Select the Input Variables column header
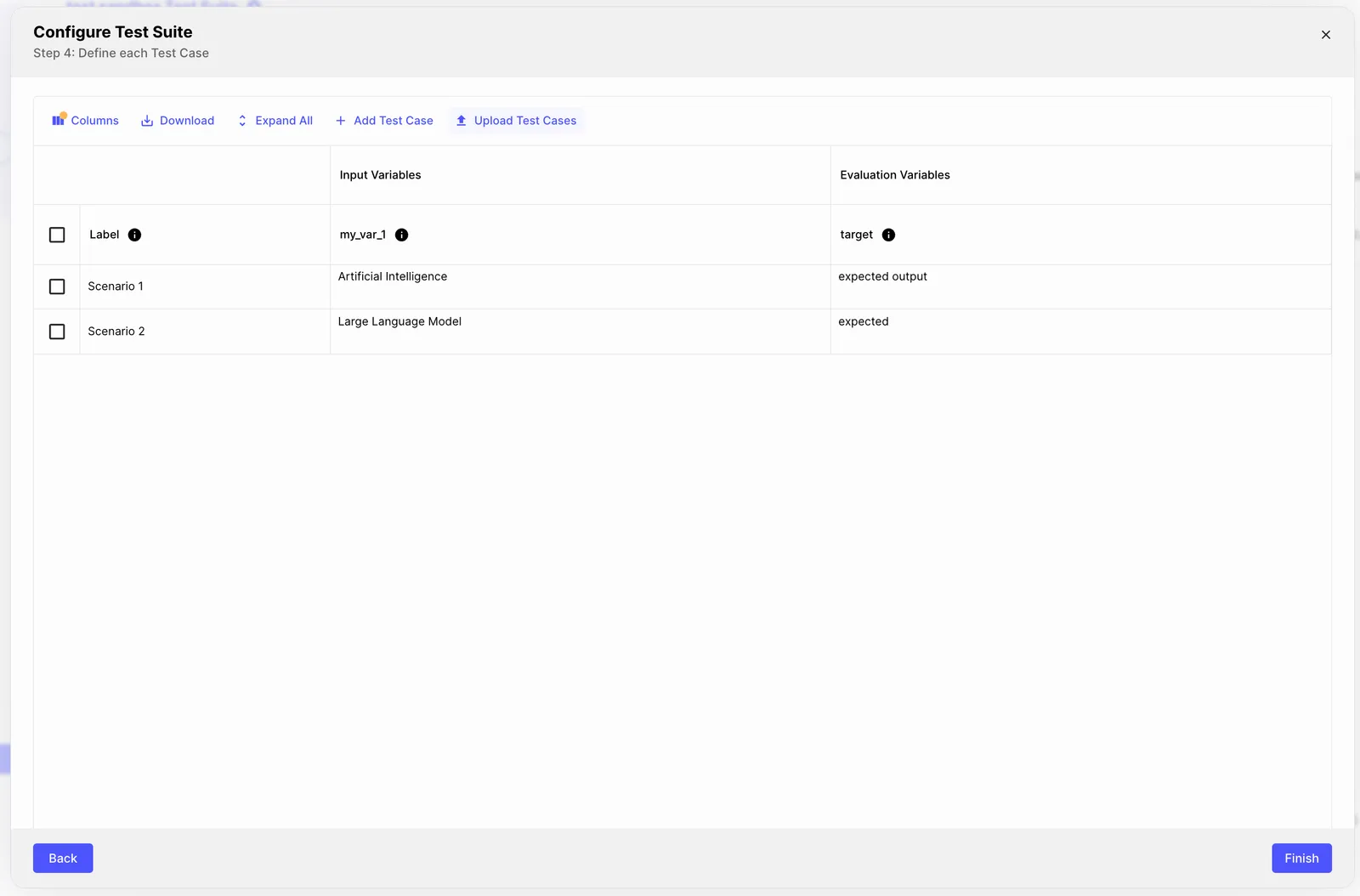 point(581,175)
